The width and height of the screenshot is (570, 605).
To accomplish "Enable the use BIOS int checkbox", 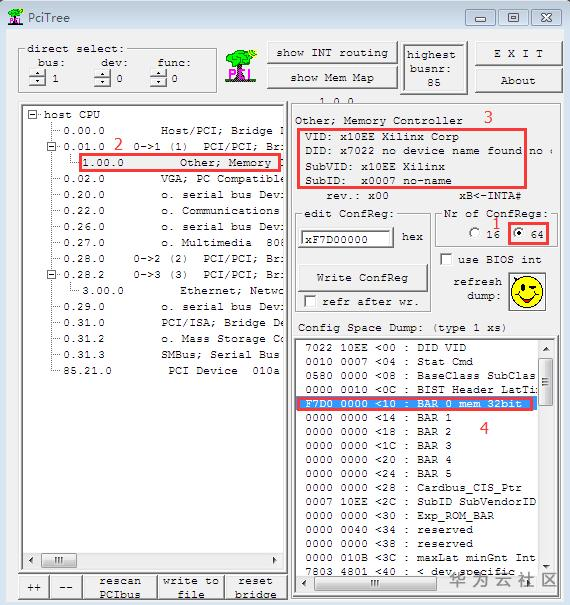I will tap(447, 259).
